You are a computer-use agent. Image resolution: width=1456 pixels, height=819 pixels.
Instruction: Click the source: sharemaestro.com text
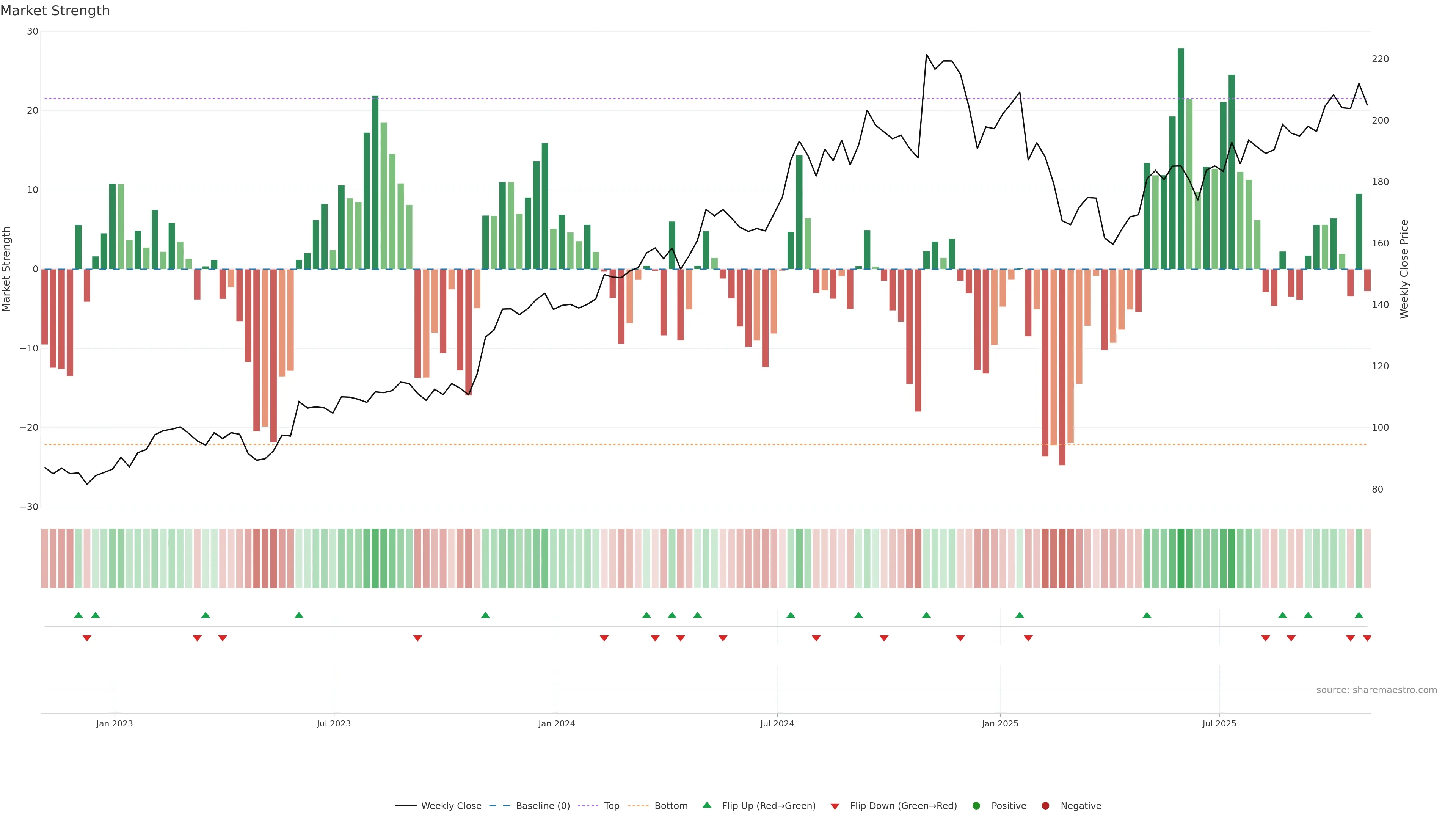click(x=1376, y=690)
